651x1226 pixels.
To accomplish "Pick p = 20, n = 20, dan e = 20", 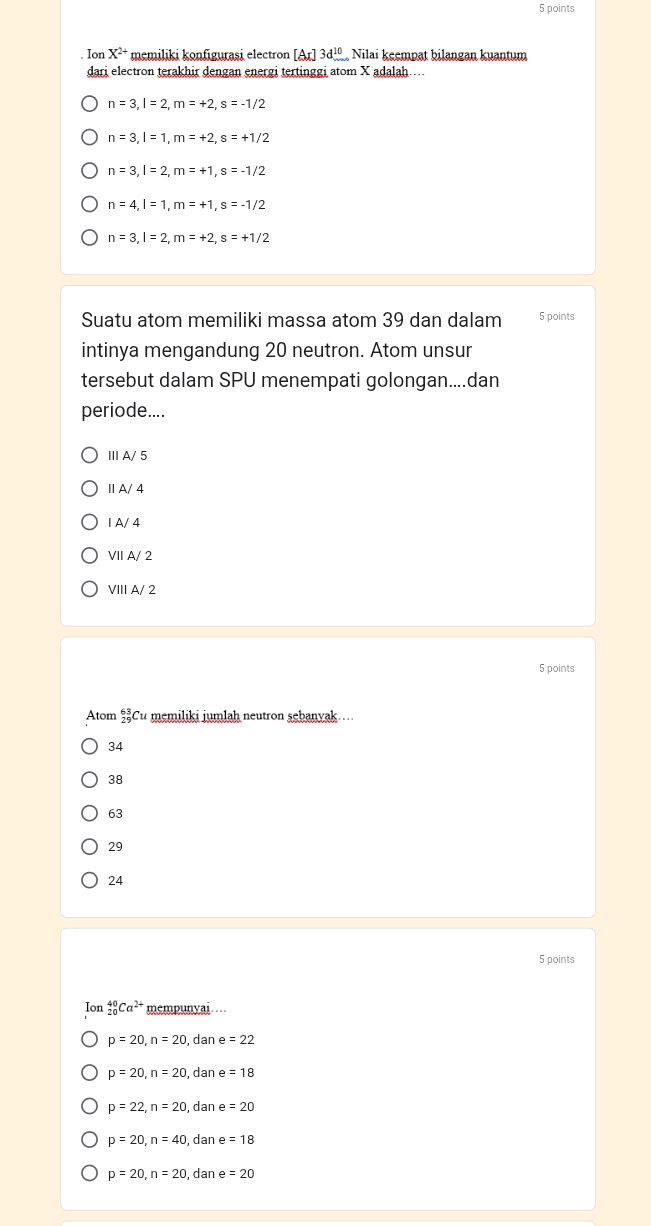I will pos(89,1172).
